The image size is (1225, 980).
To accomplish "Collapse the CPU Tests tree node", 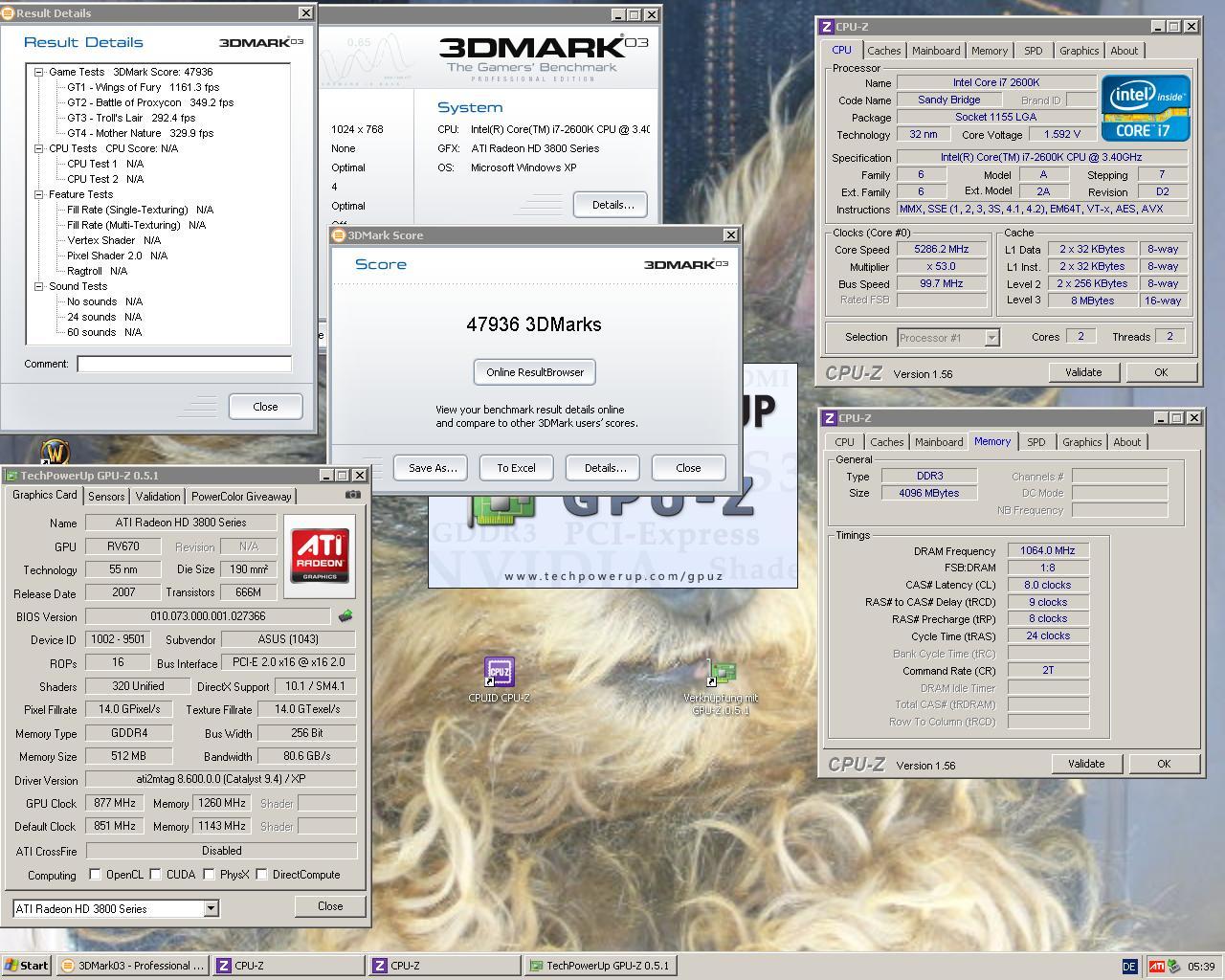I will click(x=38, y=148).
